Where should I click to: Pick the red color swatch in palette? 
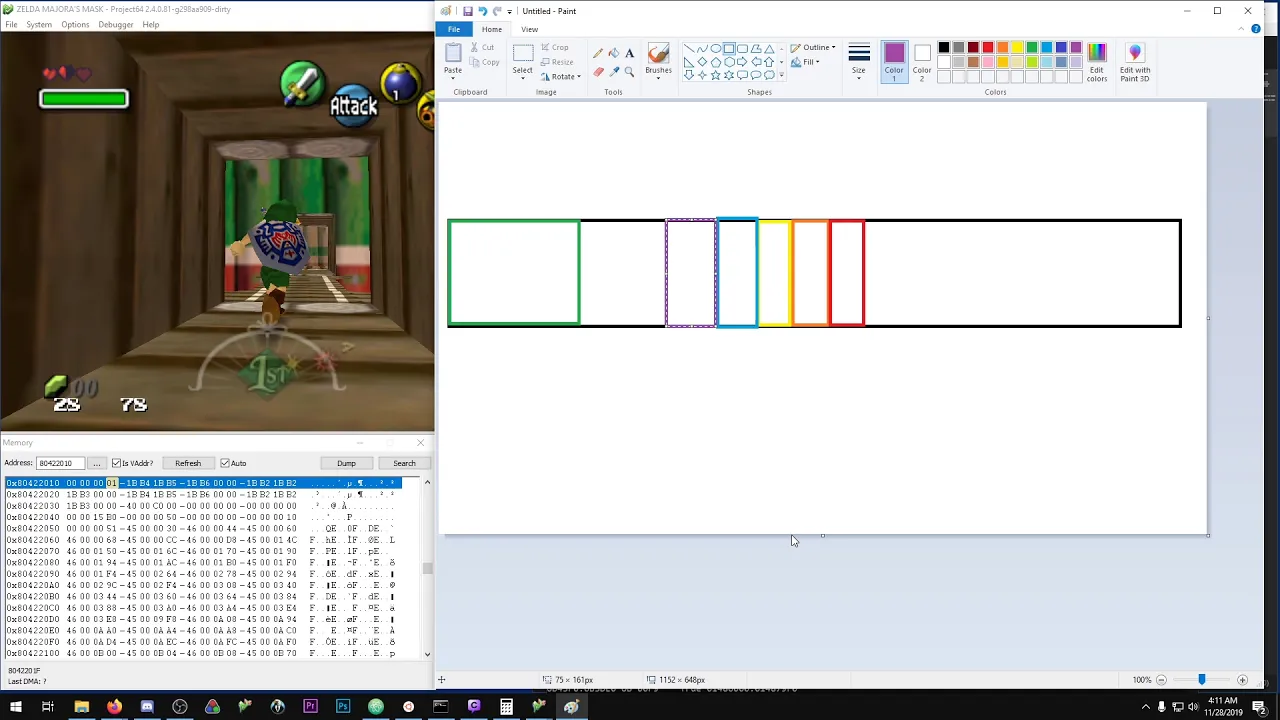pos(988,47)
